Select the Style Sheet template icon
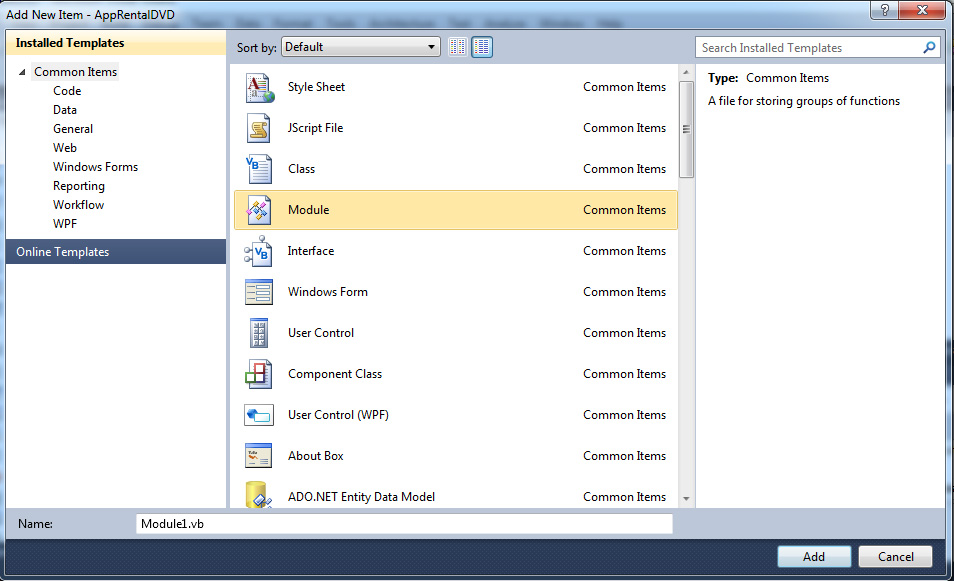 pyautogui.click(x=259, y=88)
